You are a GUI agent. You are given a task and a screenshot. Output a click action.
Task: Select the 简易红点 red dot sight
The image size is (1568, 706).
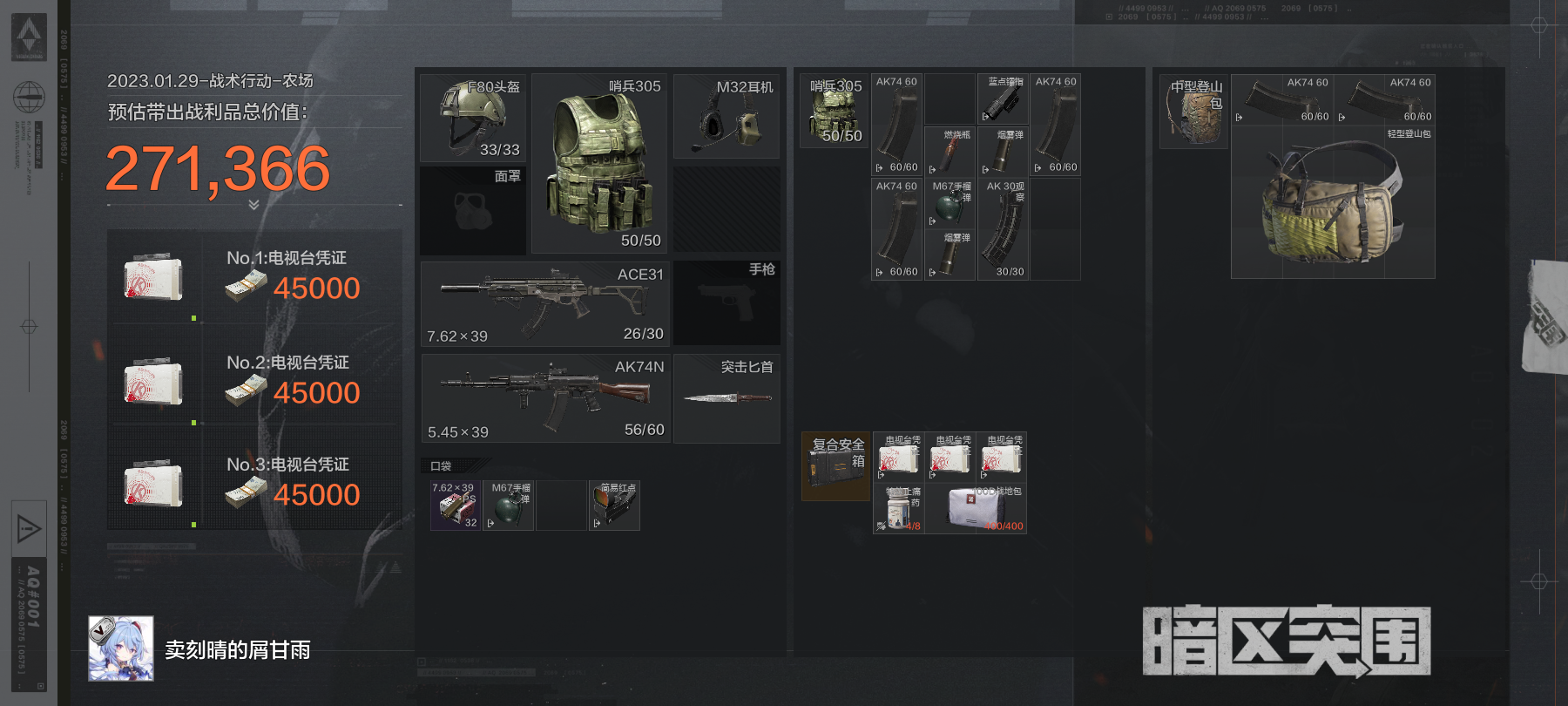pos(614,506)
